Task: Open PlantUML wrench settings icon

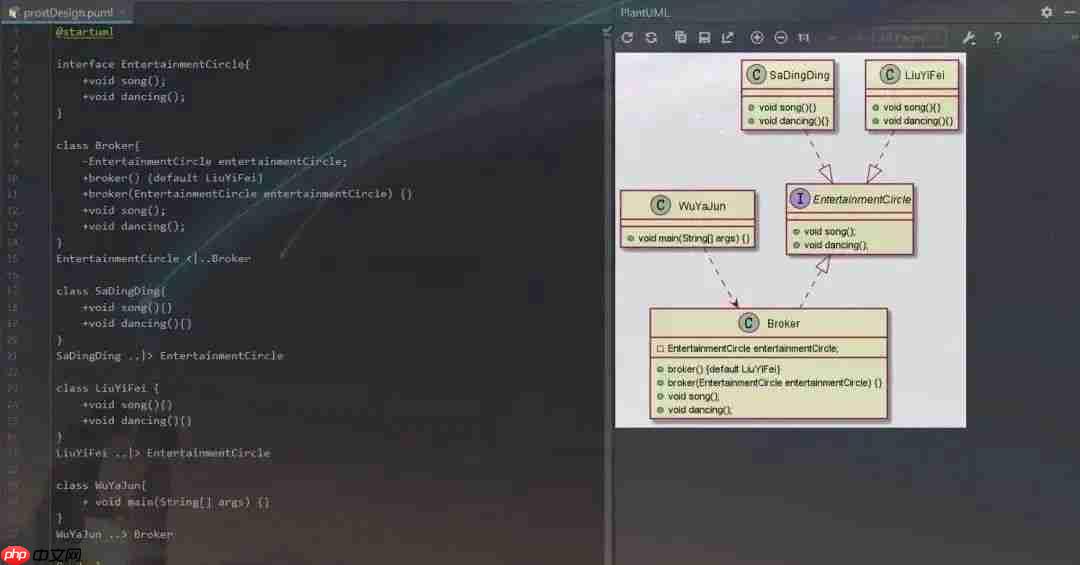Action: point(968,38)
